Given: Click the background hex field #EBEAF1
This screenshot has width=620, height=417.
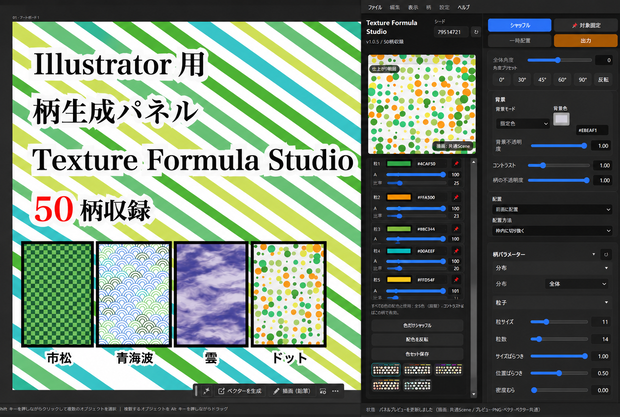Looking at the screenshot, I should click(x=592, y=130).
